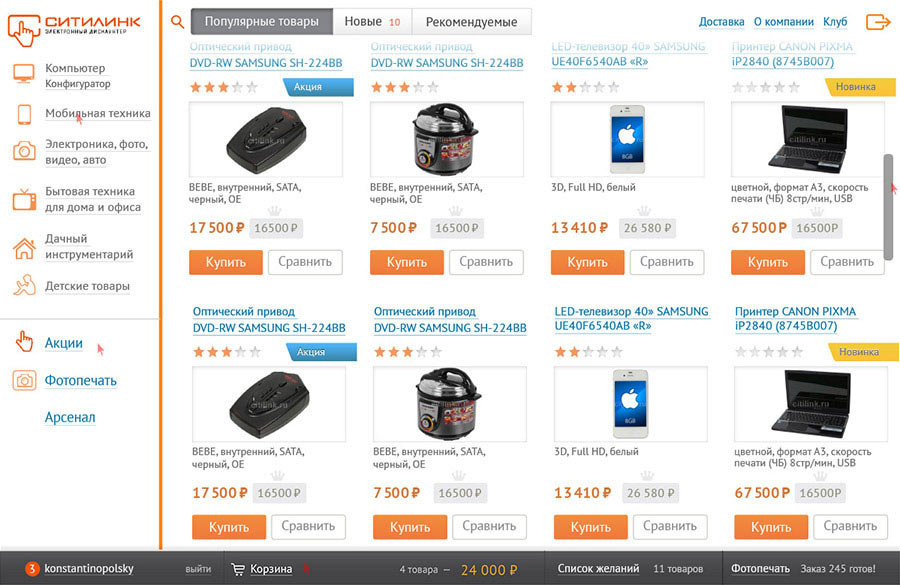900x585 pixels.
Task: Click the shopping cart icon
Action: pyautogui.click(x=238, y=569)
